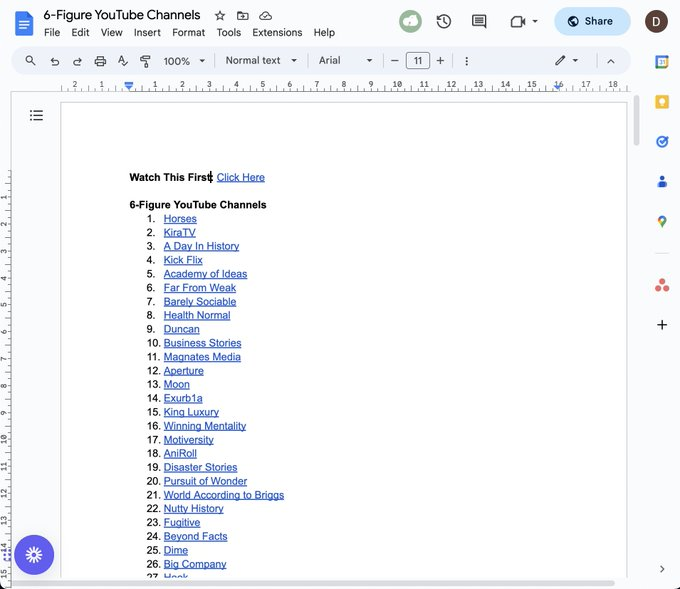
Task: Open the Magnates Media link
Action: [202, 357]
